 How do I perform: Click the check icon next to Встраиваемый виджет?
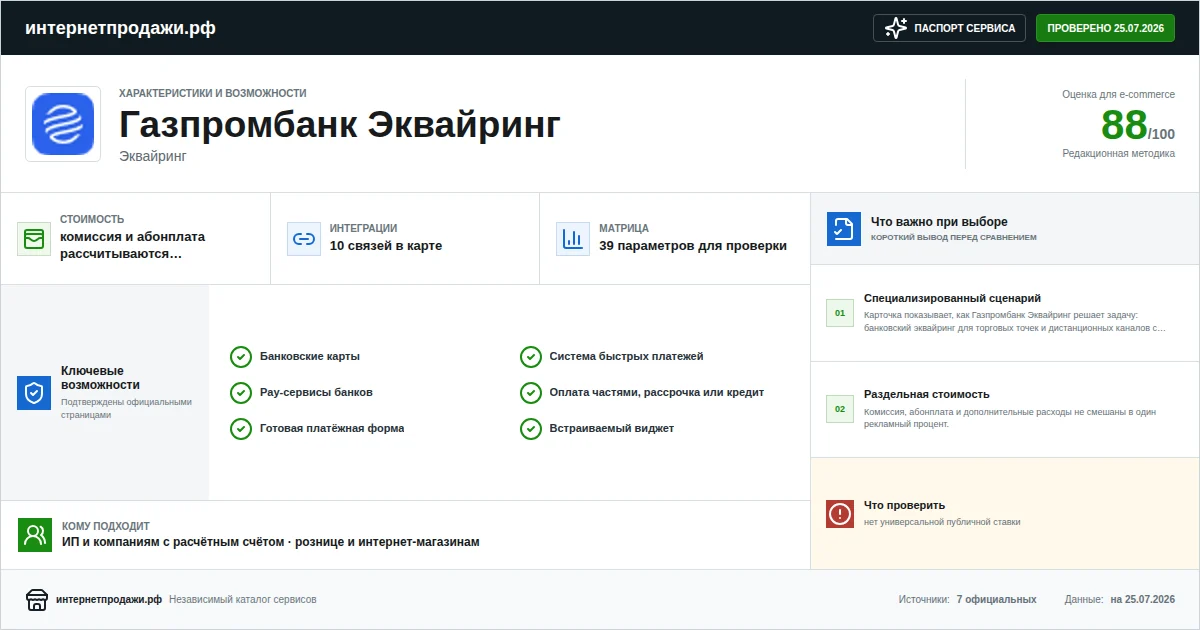[x=530, y=429]
